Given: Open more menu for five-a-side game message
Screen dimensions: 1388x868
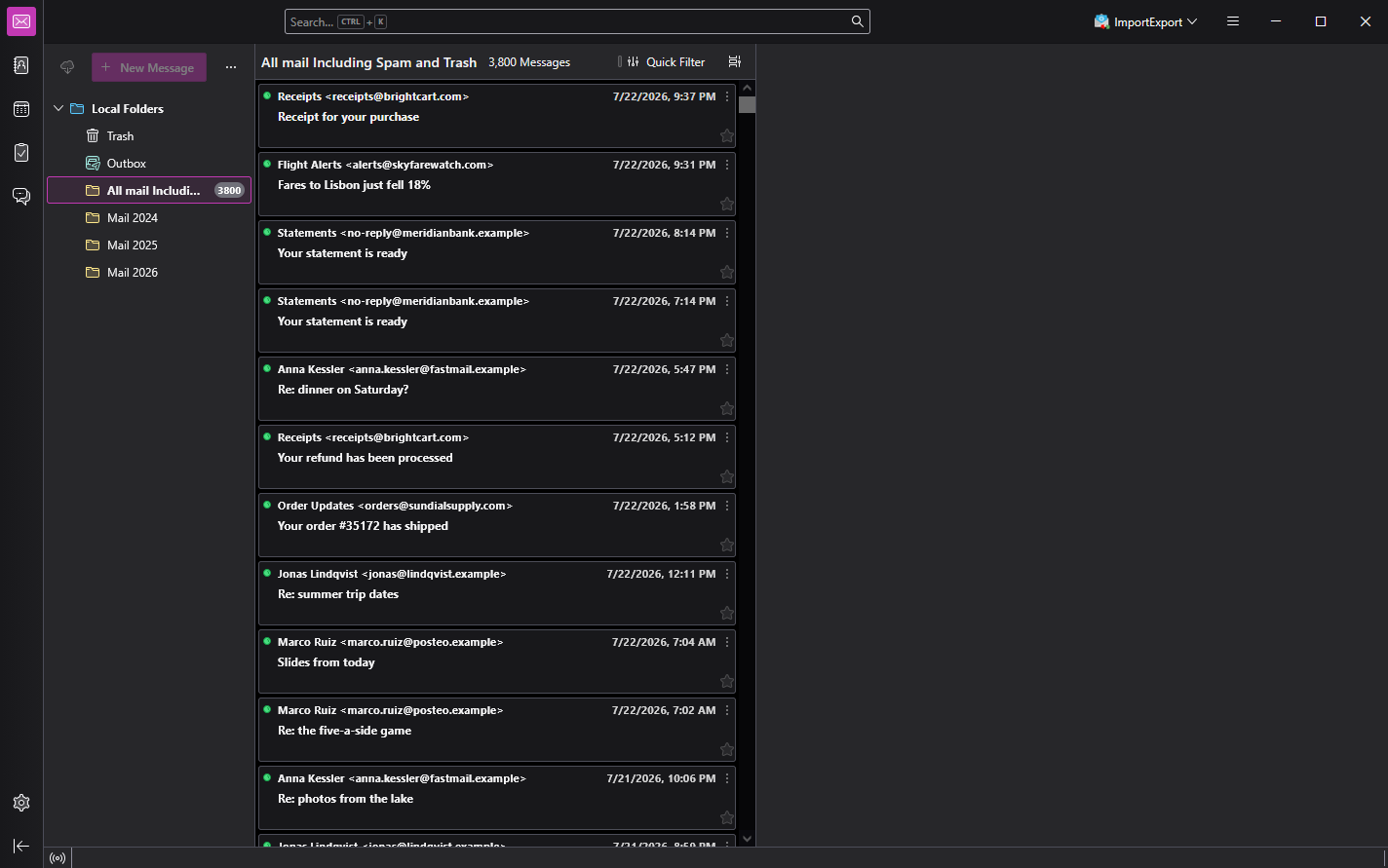Looking at the screenshot, I should coord(727,710).
